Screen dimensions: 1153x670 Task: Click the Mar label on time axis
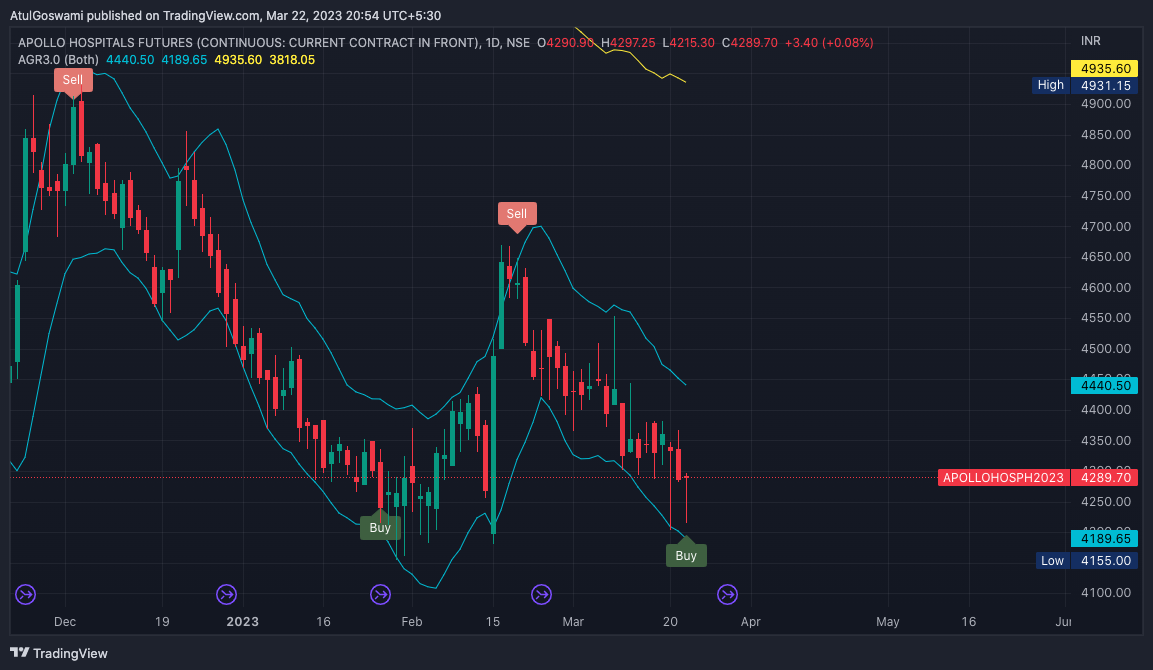click(x=573, y=621)
